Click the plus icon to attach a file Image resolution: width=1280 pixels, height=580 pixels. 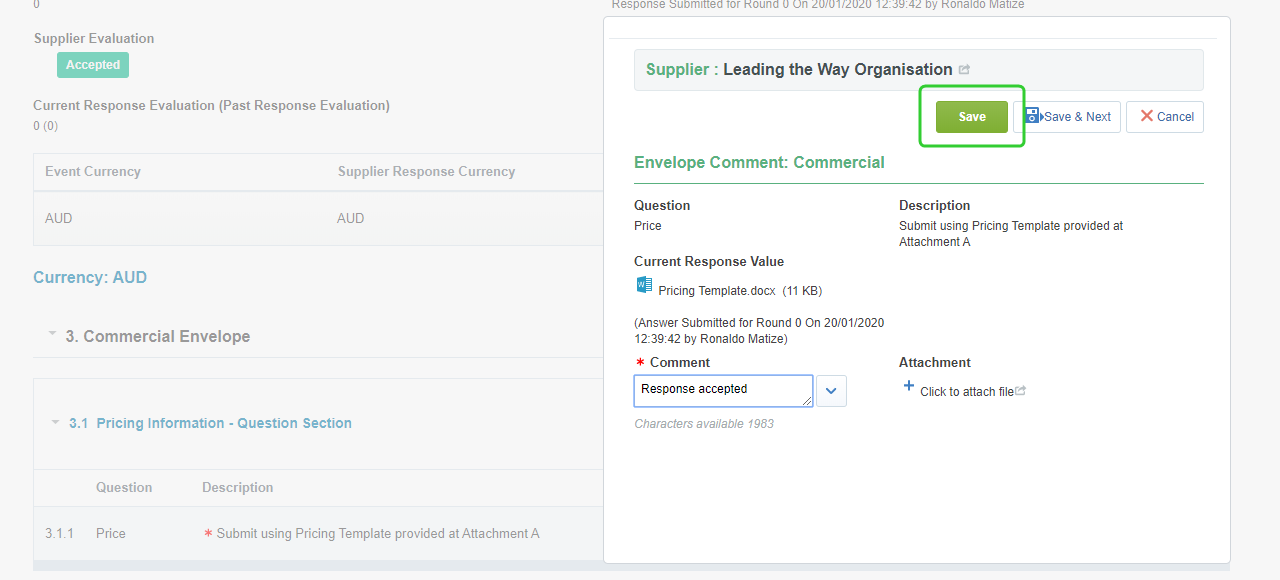tap(908, 386)
